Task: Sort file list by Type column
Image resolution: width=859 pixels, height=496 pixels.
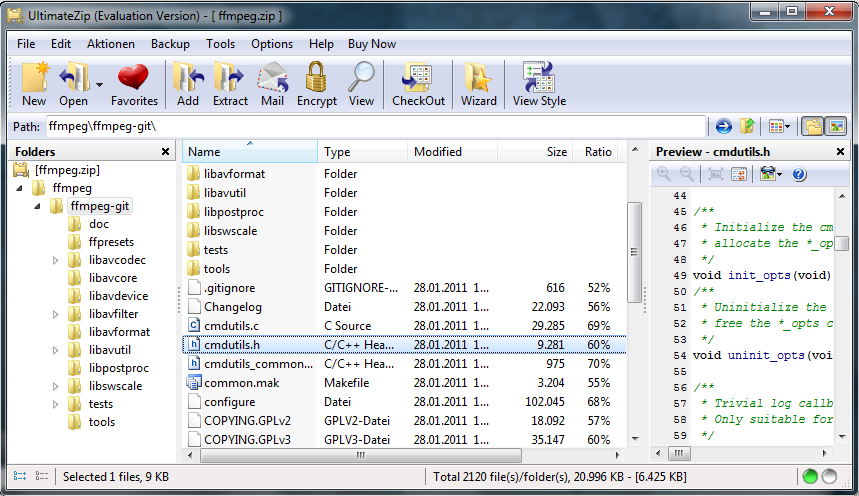Action: click(x=363, y=152)
